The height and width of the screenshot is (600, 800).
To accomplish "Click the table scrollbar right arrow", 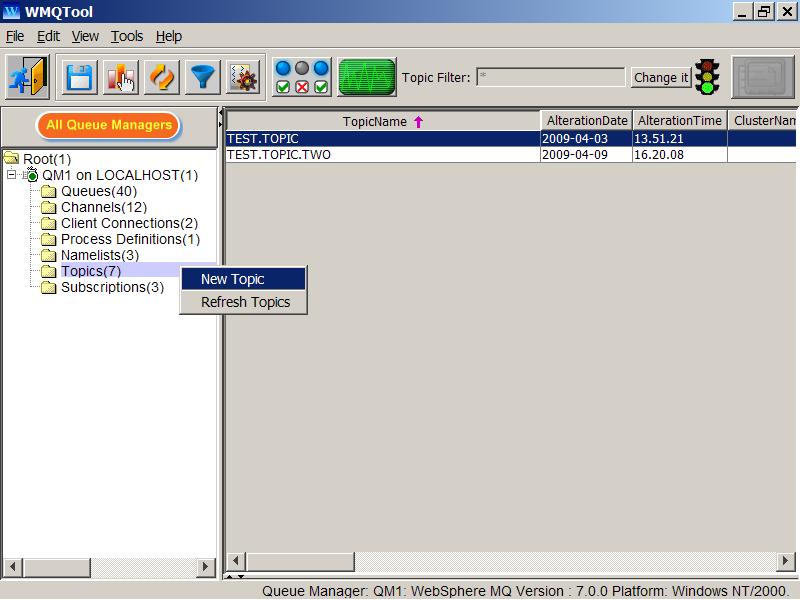I will 785,562.
